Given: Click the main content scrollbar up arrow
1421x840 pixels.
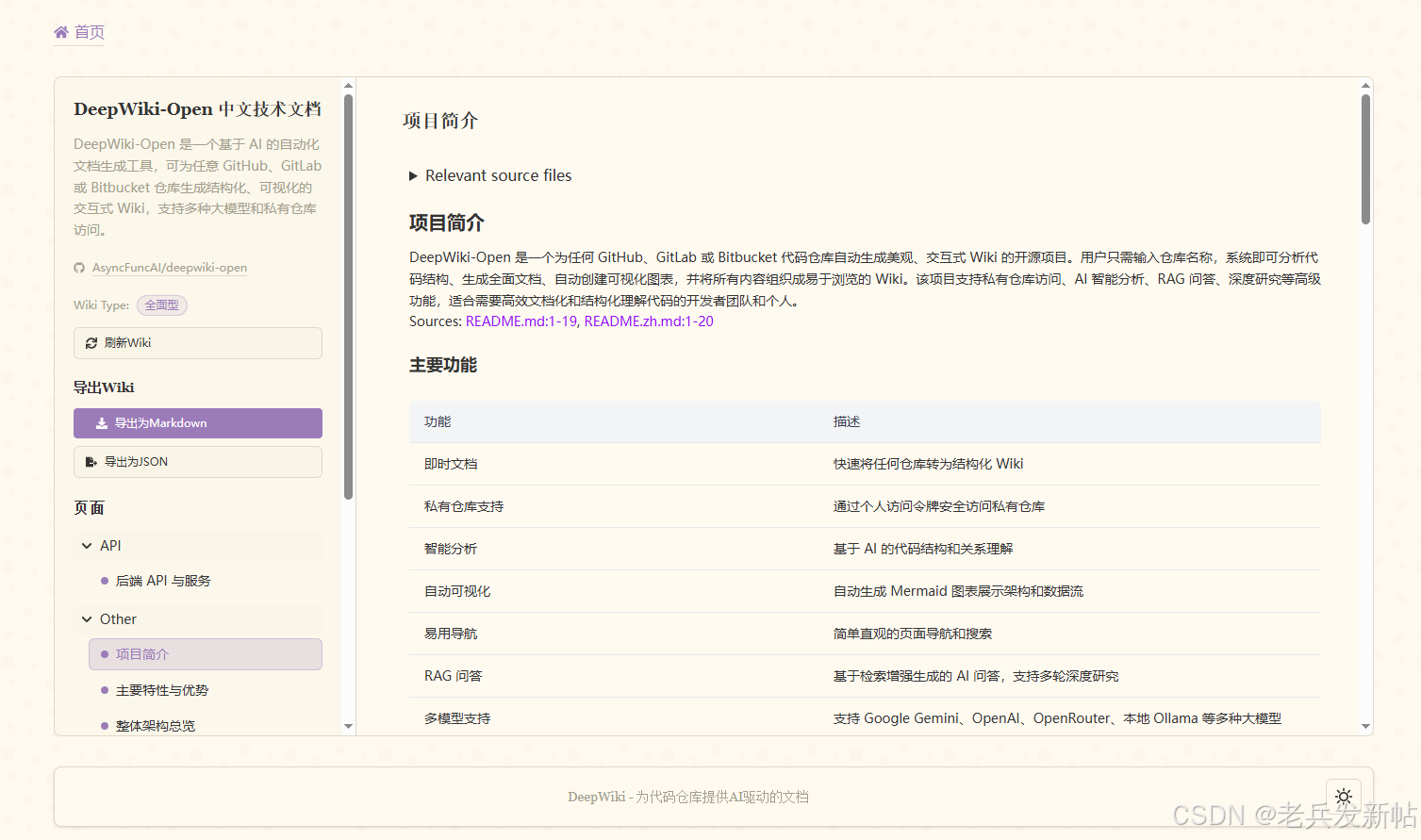Looking at the screenshot, I should click(1365, 86).
